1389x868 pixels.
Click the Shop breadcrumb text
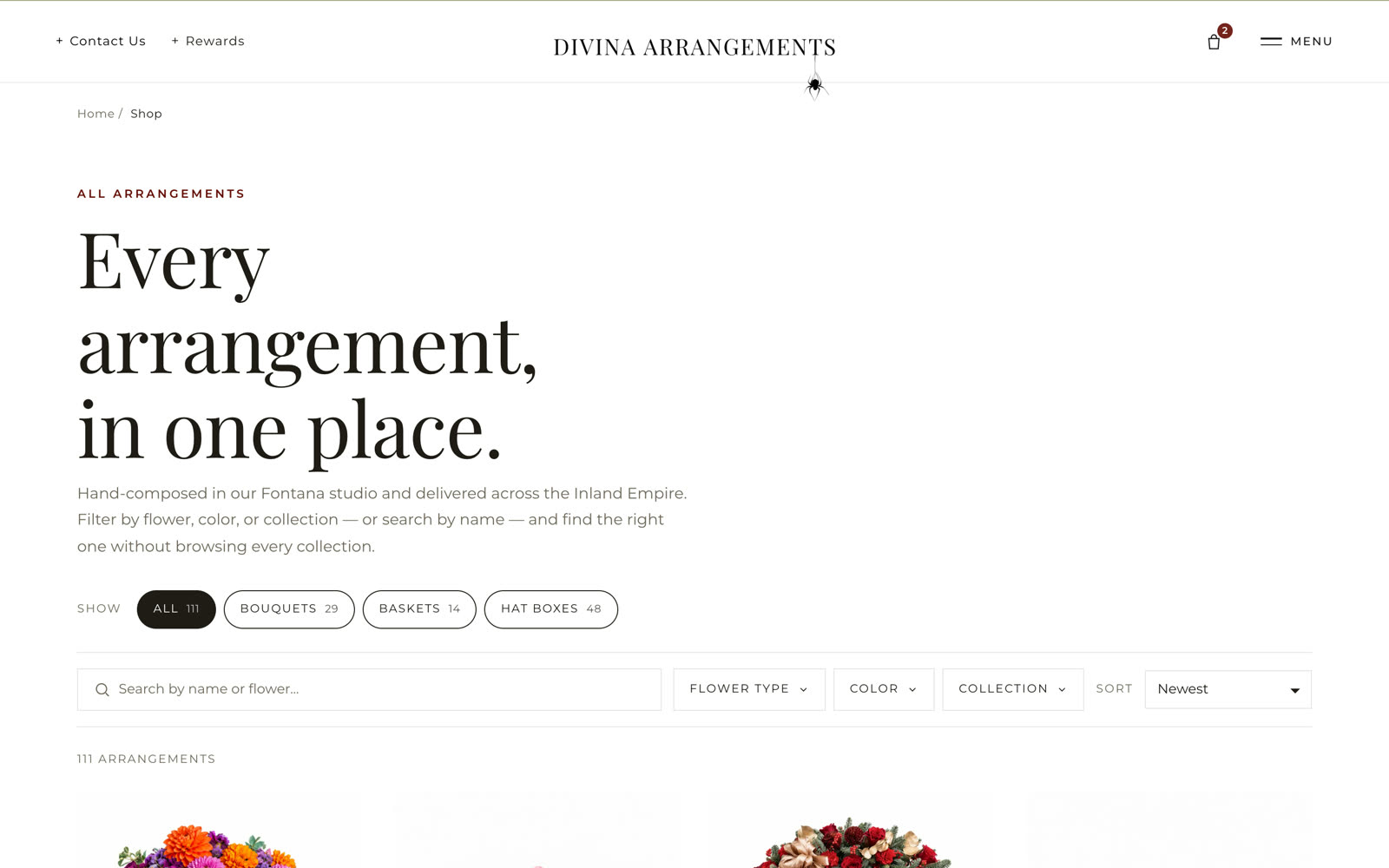(146, 114)
